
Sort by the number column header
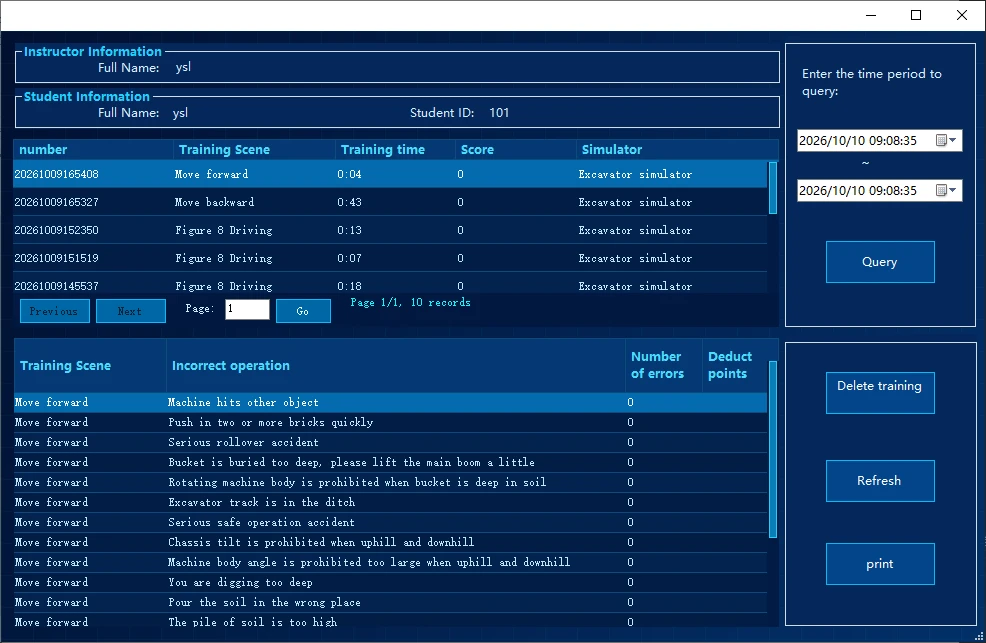(x=94, y=150)
